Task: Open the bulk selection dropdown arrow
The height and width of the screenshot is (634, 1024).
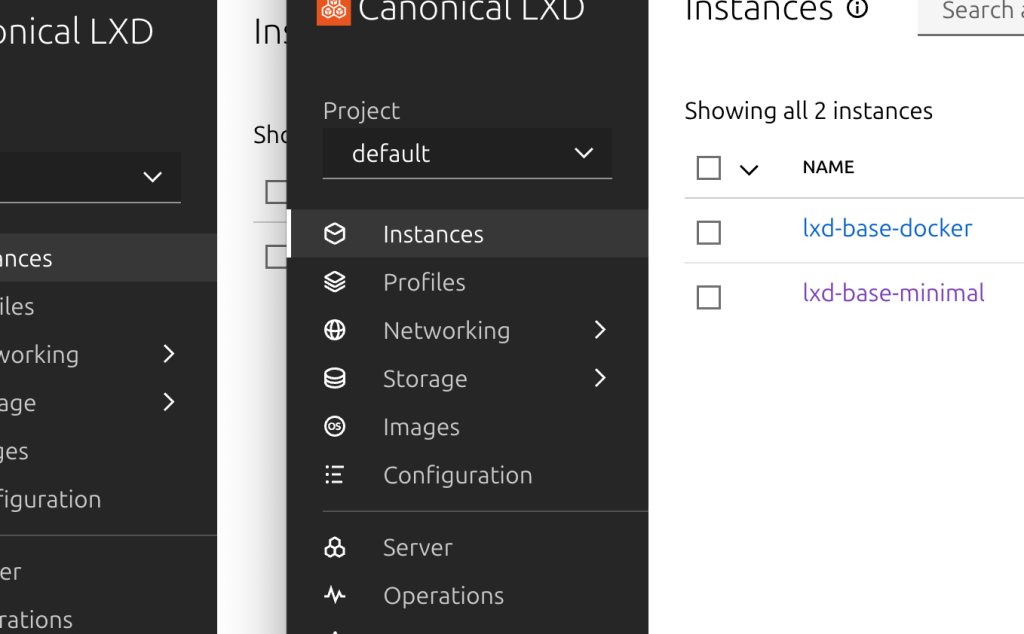Action: pos(749,169)
